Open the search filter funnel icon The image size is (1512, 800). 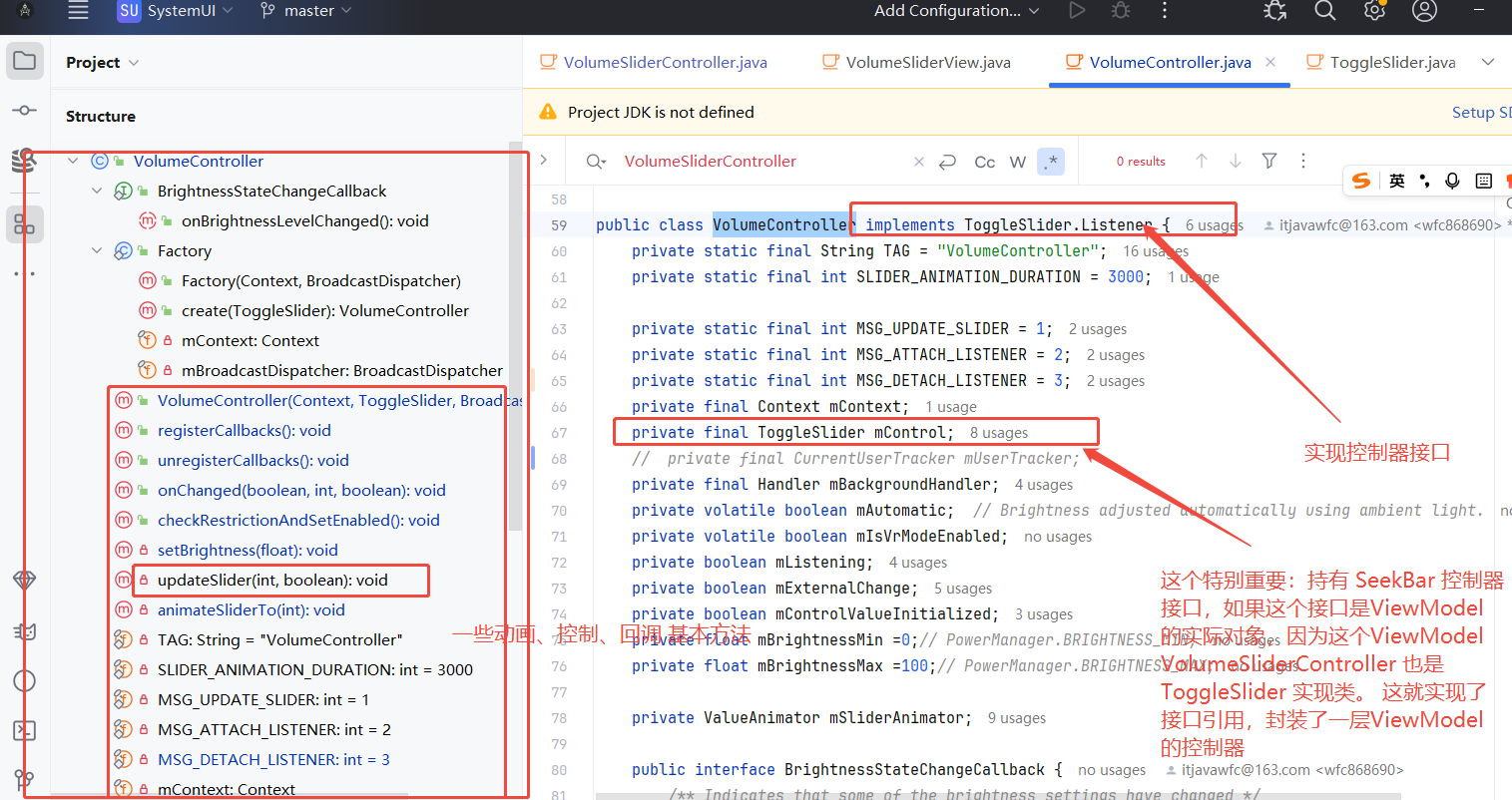[1269, 161]
